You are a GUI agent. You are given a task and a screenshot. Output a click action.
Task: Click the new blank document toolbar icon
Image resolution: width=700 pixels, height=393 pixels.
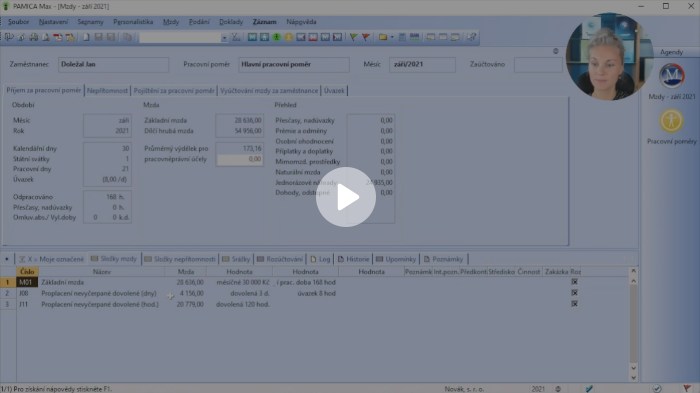coord(86,37)
